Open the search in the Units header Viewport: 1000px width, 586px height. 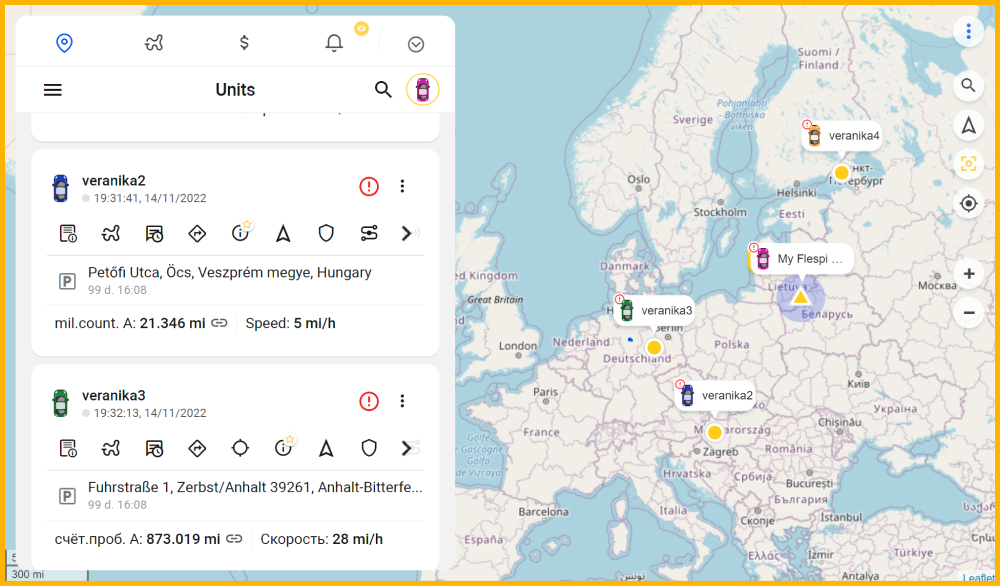[x=383, y=89]
